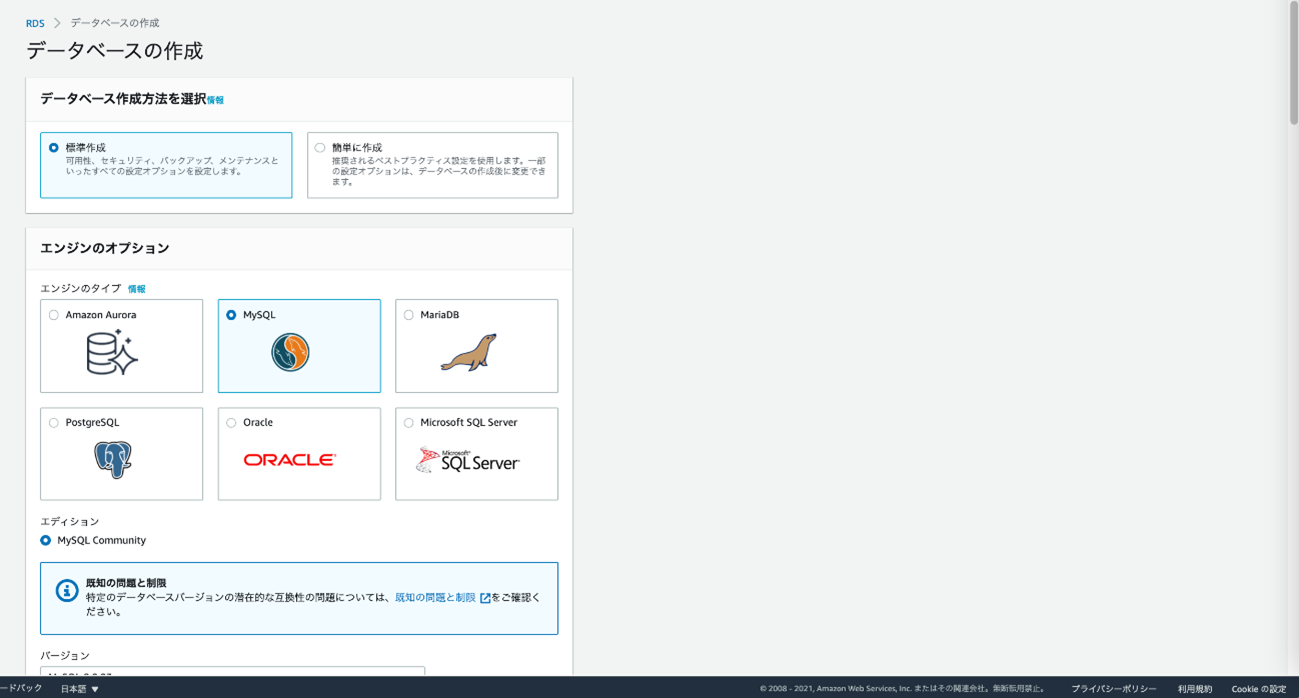
Task: Open the 情報 link beside データベース作成方法を選択
Action: coord(215,100)
